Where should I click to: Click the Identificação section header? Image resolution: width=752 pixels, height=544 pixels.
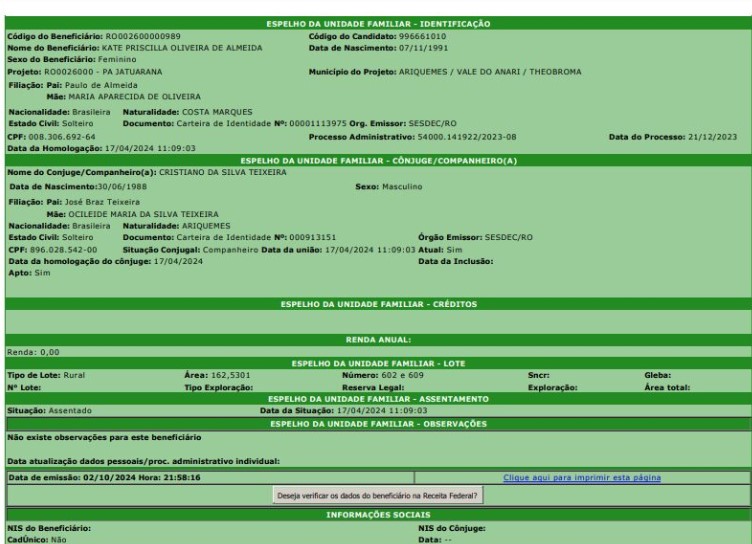377,22
